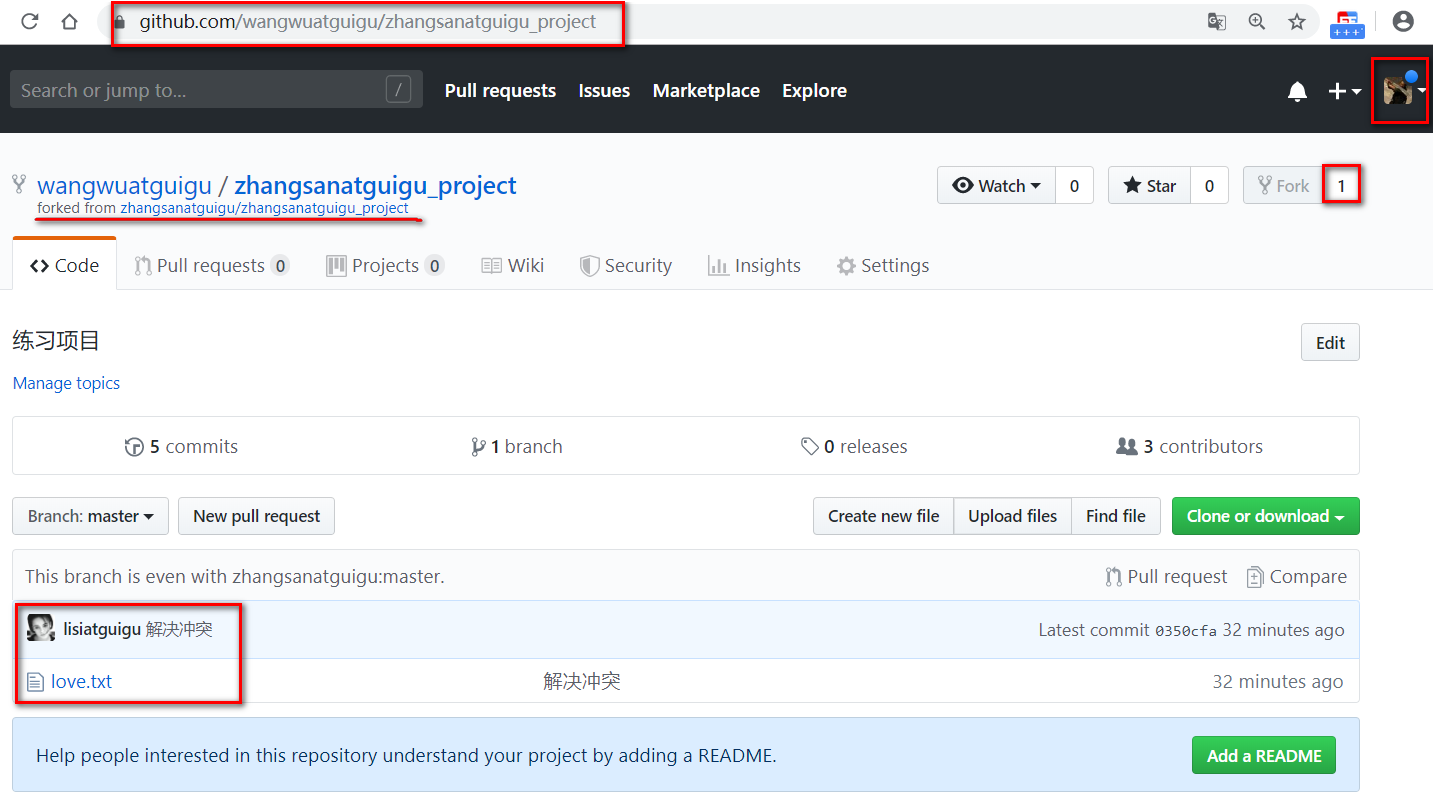Viewport: 1433px width, 800px height.
Task: Open the zhangsanatguigu_project repository name link
Action: pos(375,186)
